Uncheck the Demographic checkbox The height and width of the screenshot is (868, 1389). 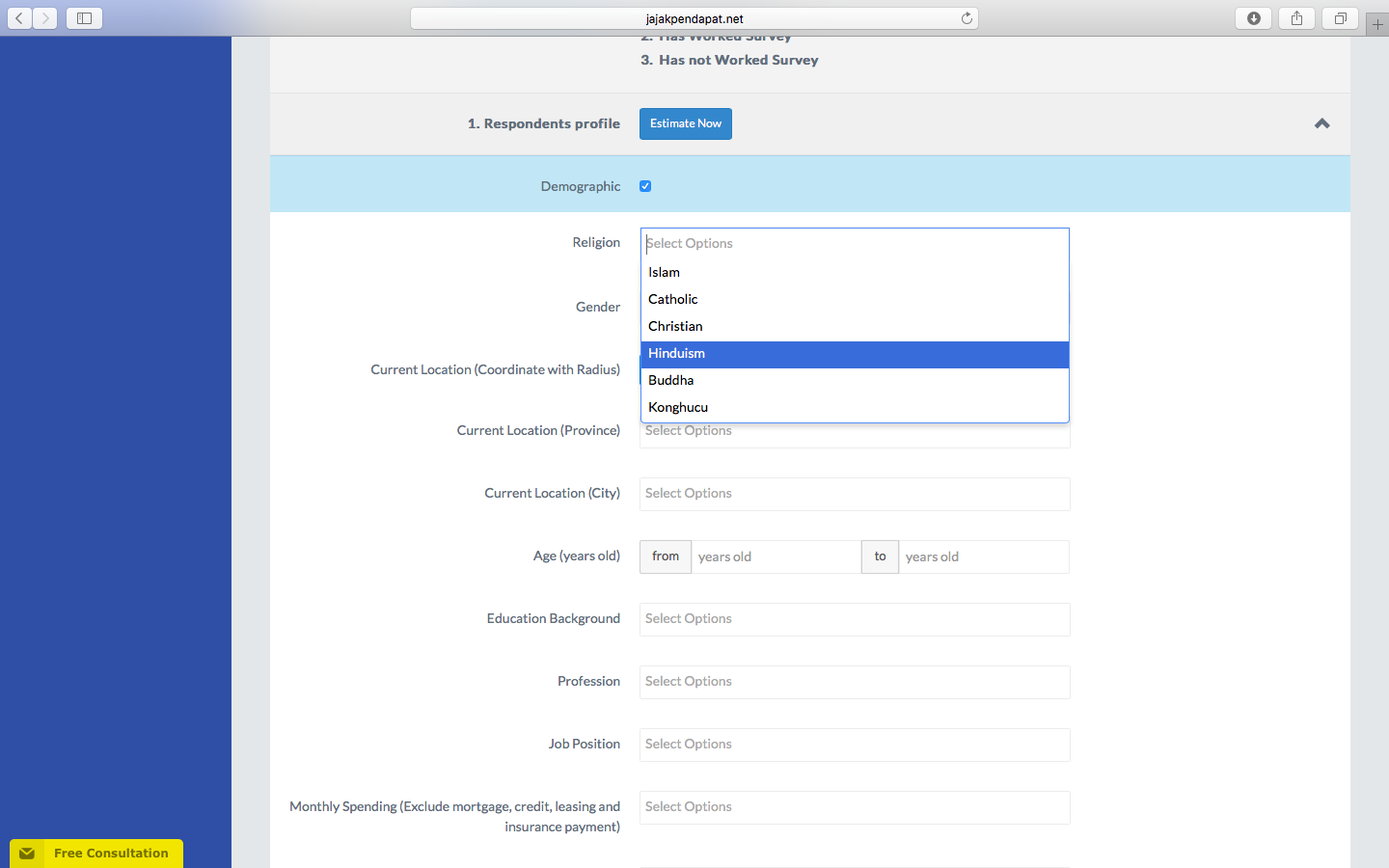pyautogui.click(x=644, y=186)
